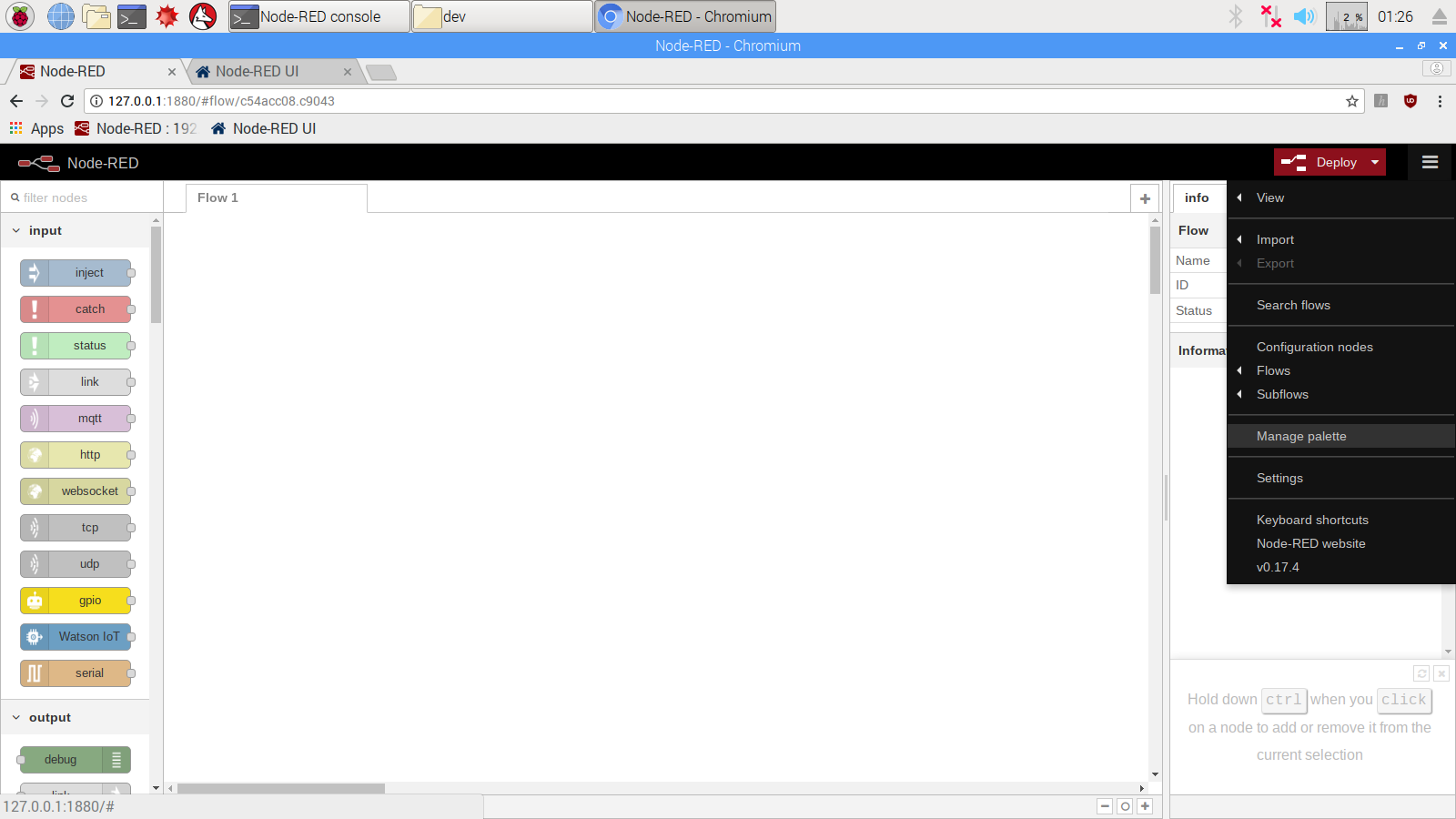
Task: Pick the gpio node in the palette
Action: click(x=76, y=601)
